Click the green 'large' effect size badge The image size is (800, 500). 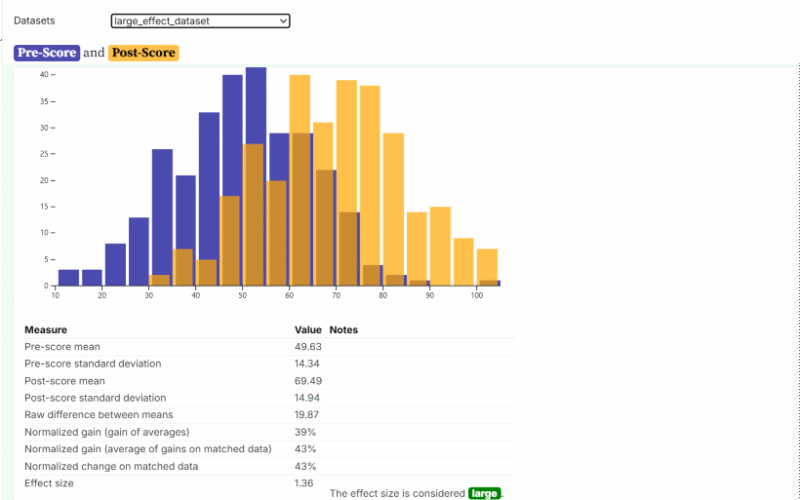click(x=484, y=493)
